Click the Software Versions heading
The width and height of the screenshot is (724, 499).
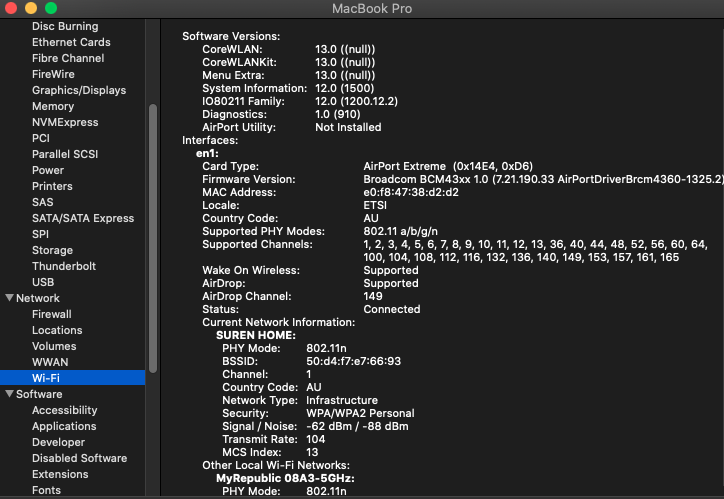click(x=231, y=36)
